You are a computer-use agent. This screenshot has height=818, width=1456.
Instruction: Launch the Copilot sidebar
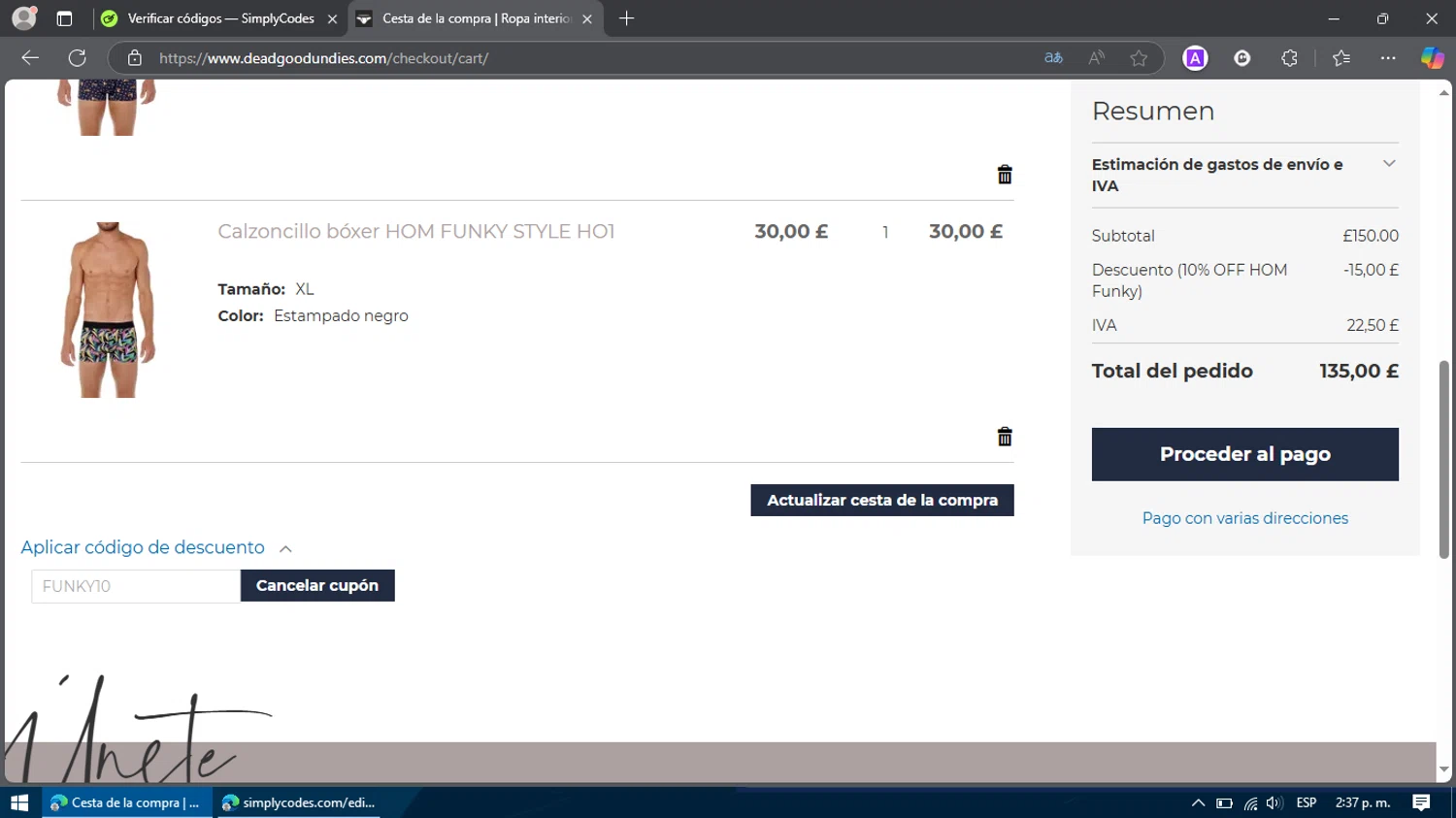(x=1433, y=58)
